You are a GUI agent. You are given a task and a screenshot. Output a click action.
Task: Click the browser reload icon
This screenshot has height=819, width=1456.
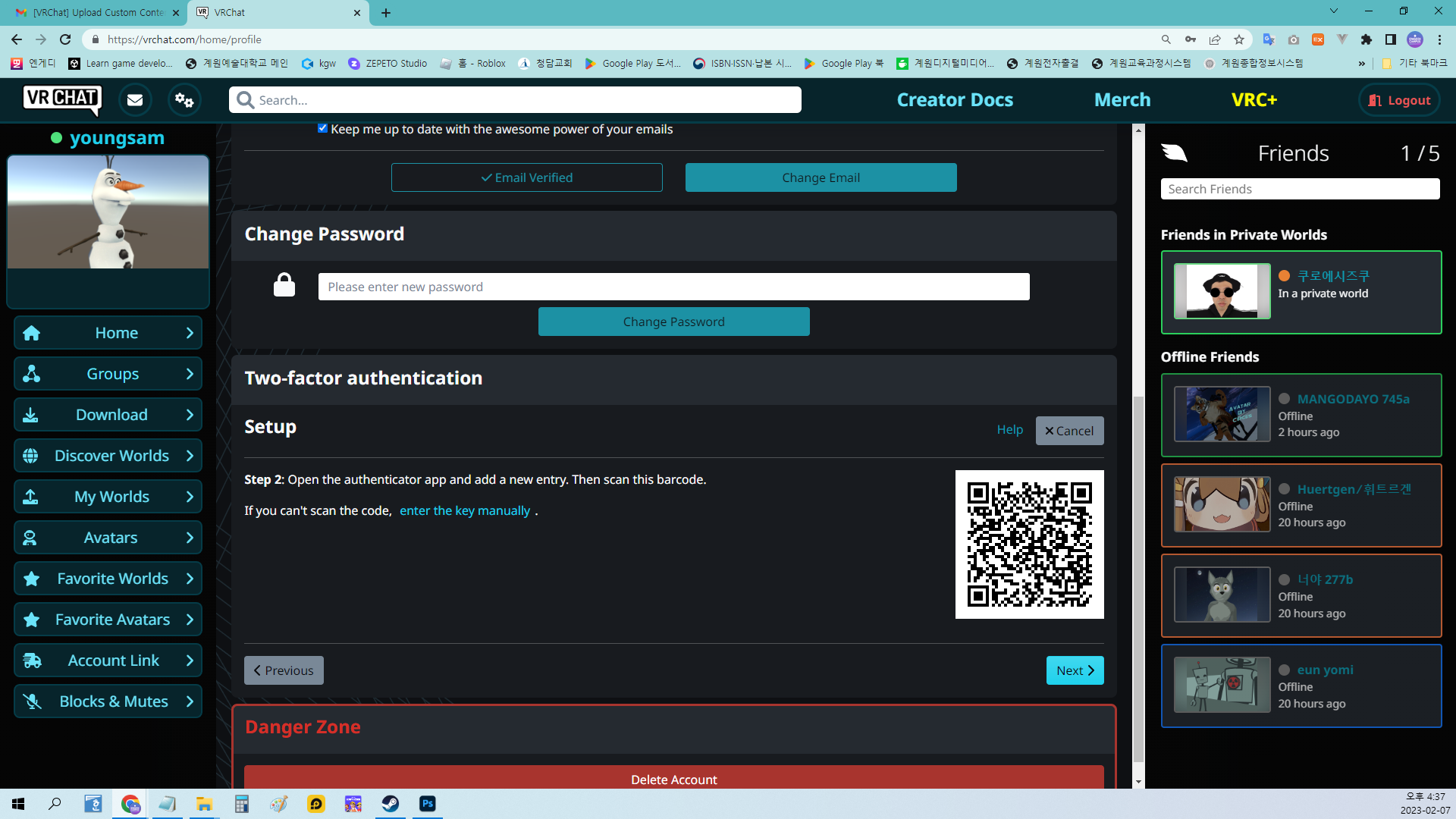click(65, 39)
